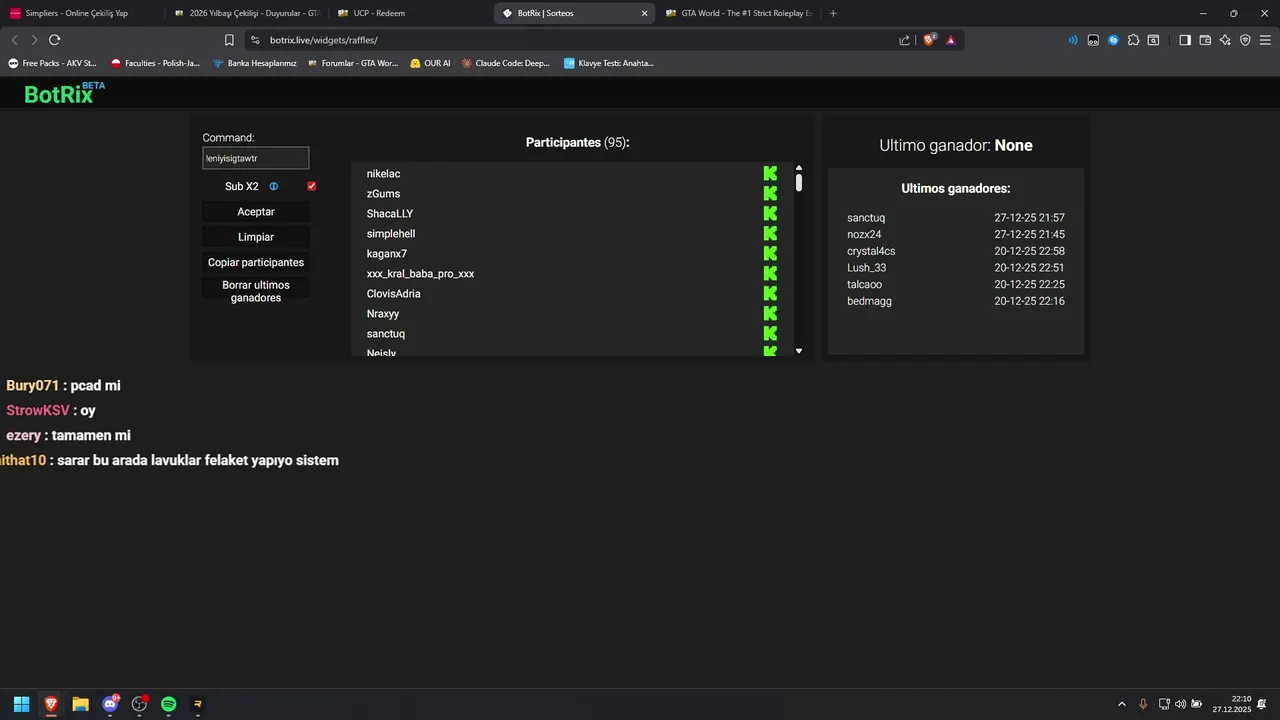This screenshot has height=720, width=1280.
Task: Open the Extensions puzzle icon
Action: point(1133,40)
